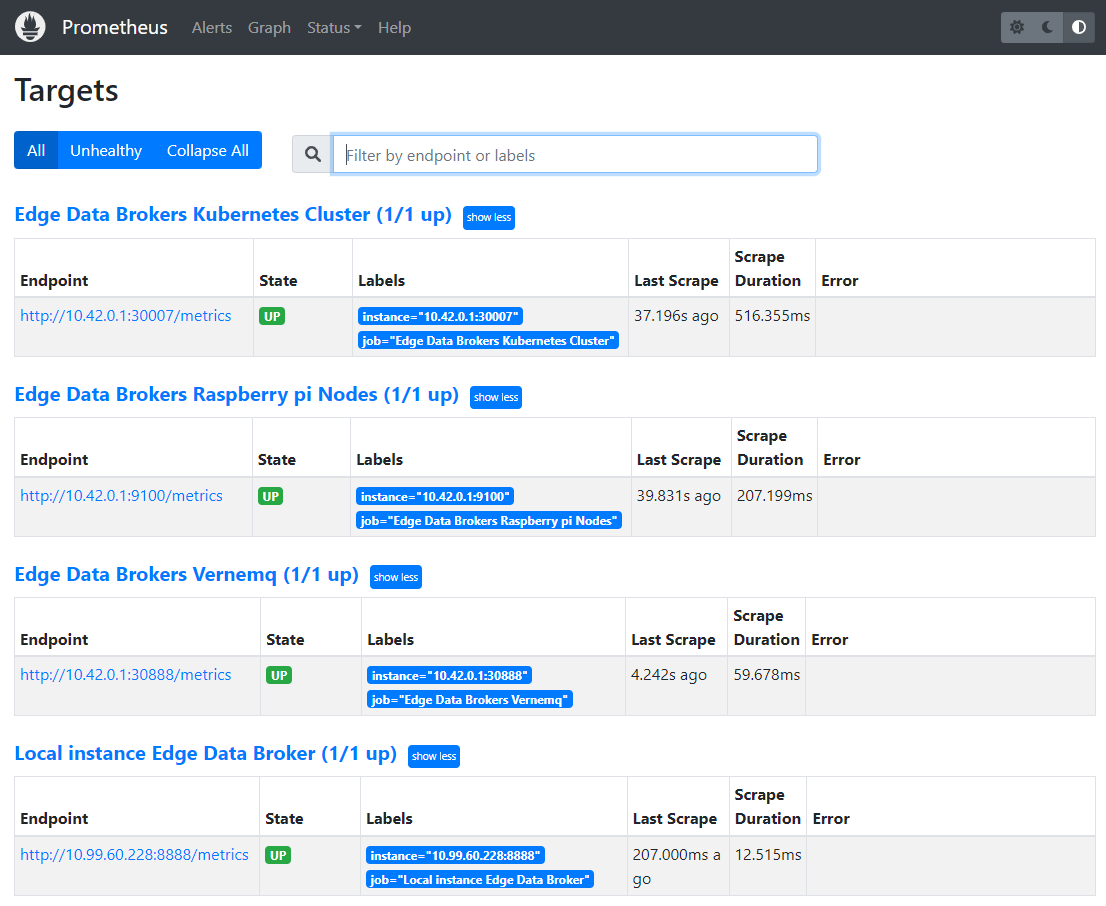Click label job="Edge Data Brokers Kubernetes Cluster"
Screen dimensions: 1106x906
(x=488, y=340)
